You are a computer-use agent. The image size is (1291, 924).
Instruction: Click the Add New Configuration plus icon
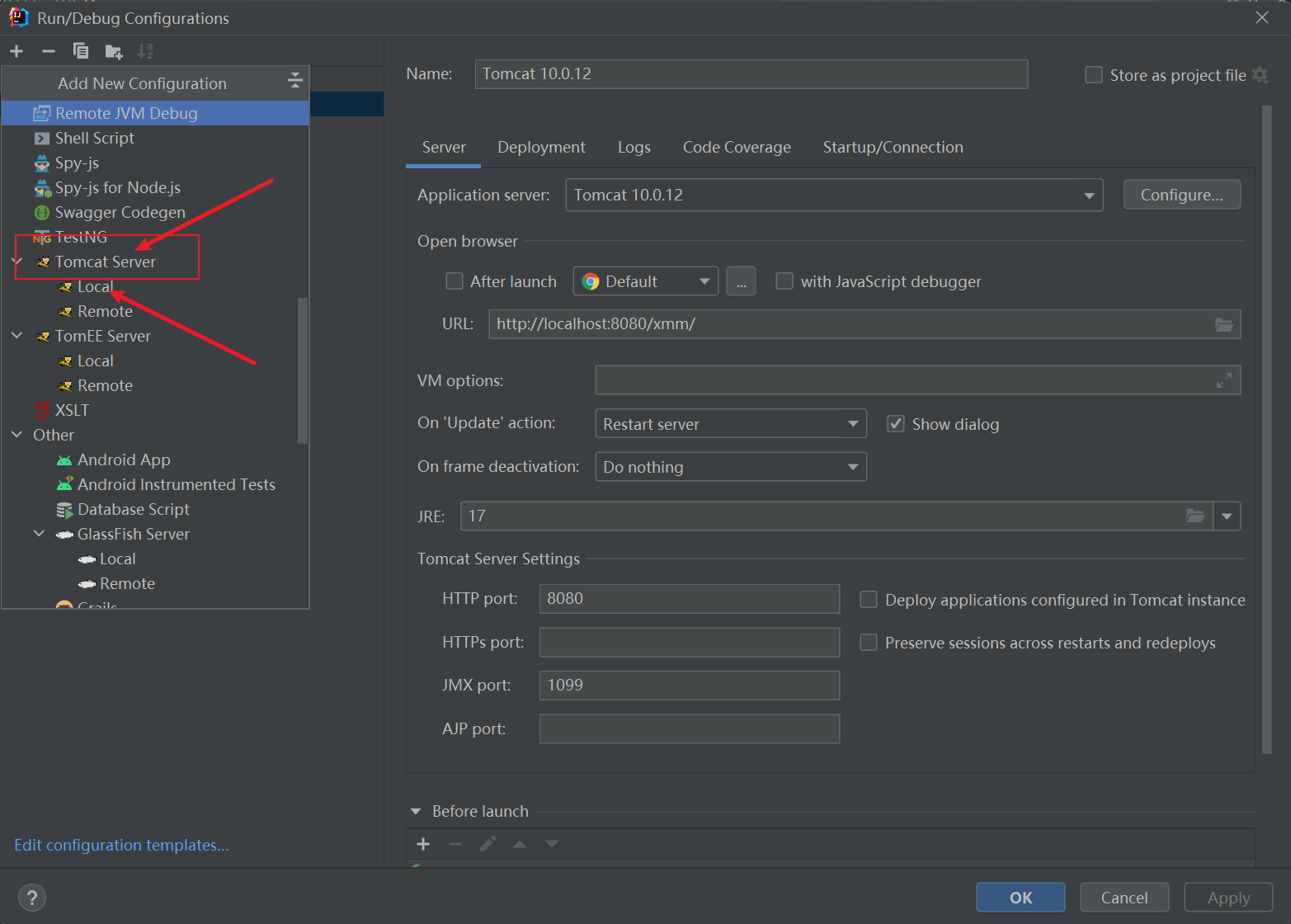16,51
